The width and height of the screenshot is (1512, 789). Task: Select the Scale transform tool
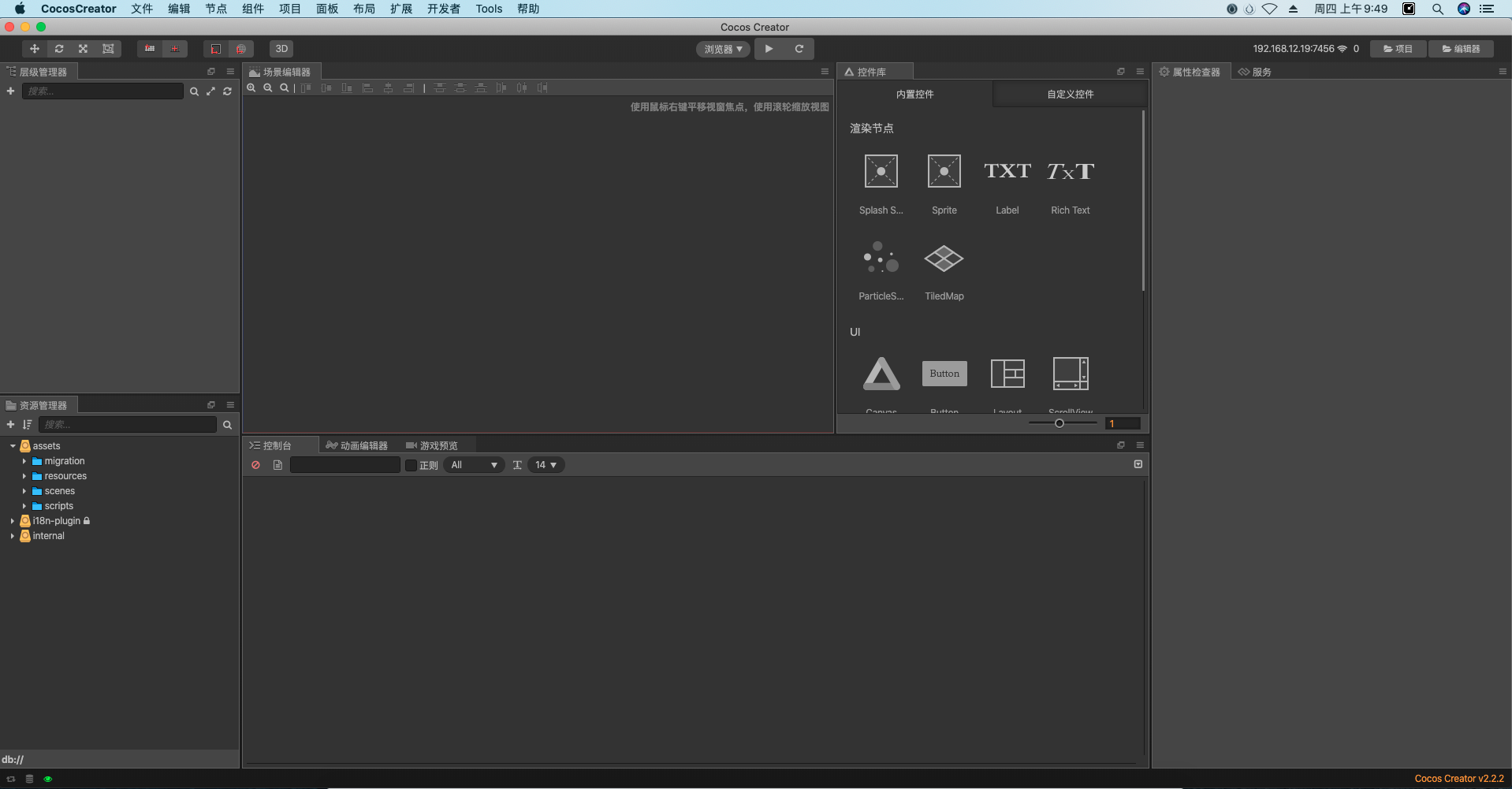tap(83, 49)
